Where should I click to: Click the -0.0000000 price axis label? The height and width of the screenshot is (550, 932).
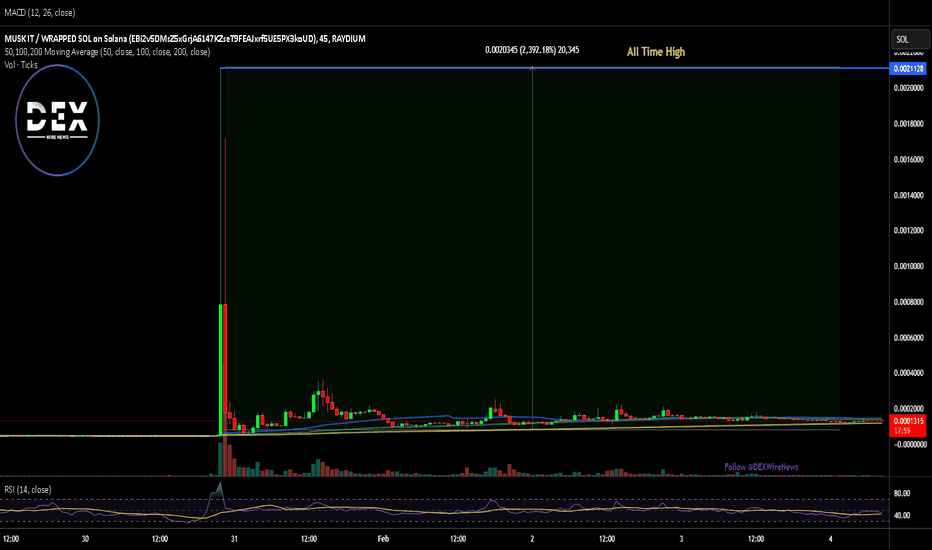coord(909,444)
